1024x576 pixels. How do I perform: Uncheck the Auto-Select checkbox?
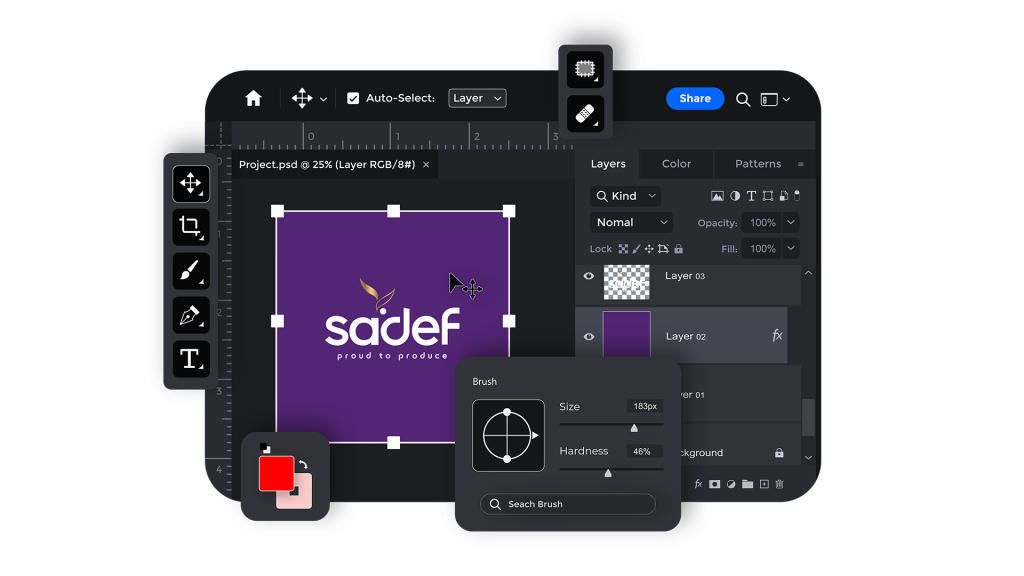pyautogui.click(x=353, y=98)
